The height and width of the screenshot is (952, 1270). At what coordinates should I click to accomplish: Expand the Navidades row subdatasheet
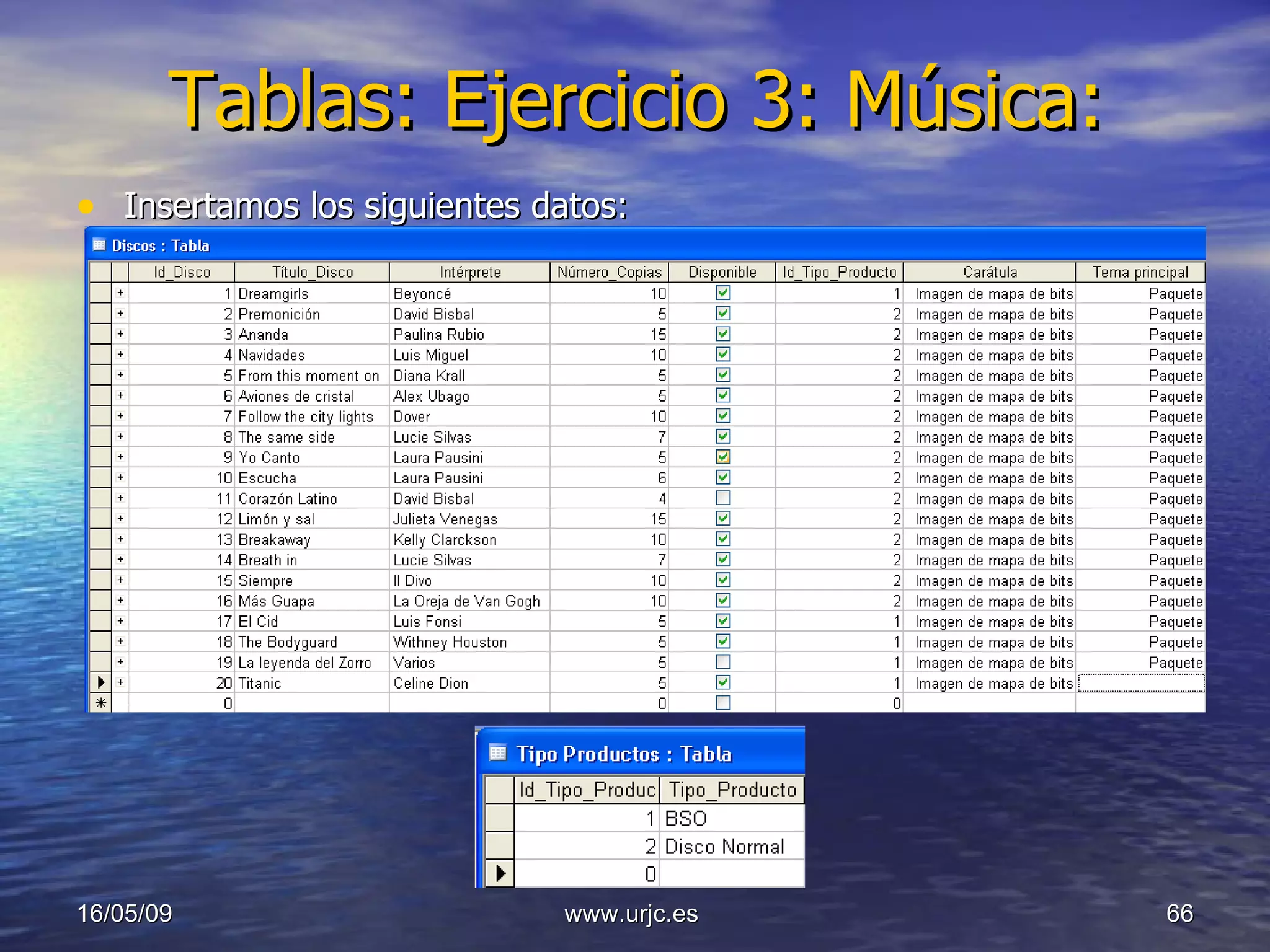[120, 354]
